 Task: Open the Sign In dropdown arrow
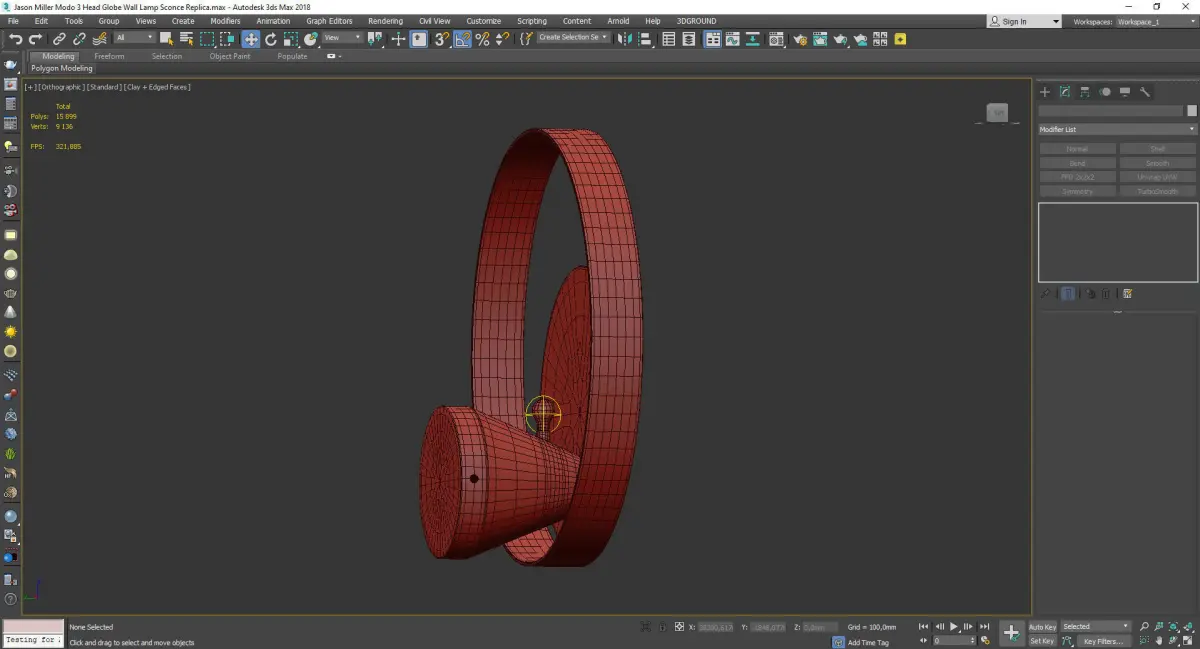click(x=1056, y=21)
